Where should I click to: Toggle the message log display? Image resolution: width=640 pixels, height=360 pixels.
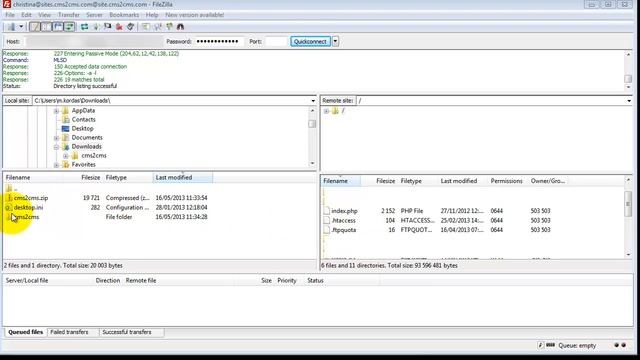(35, 27)
